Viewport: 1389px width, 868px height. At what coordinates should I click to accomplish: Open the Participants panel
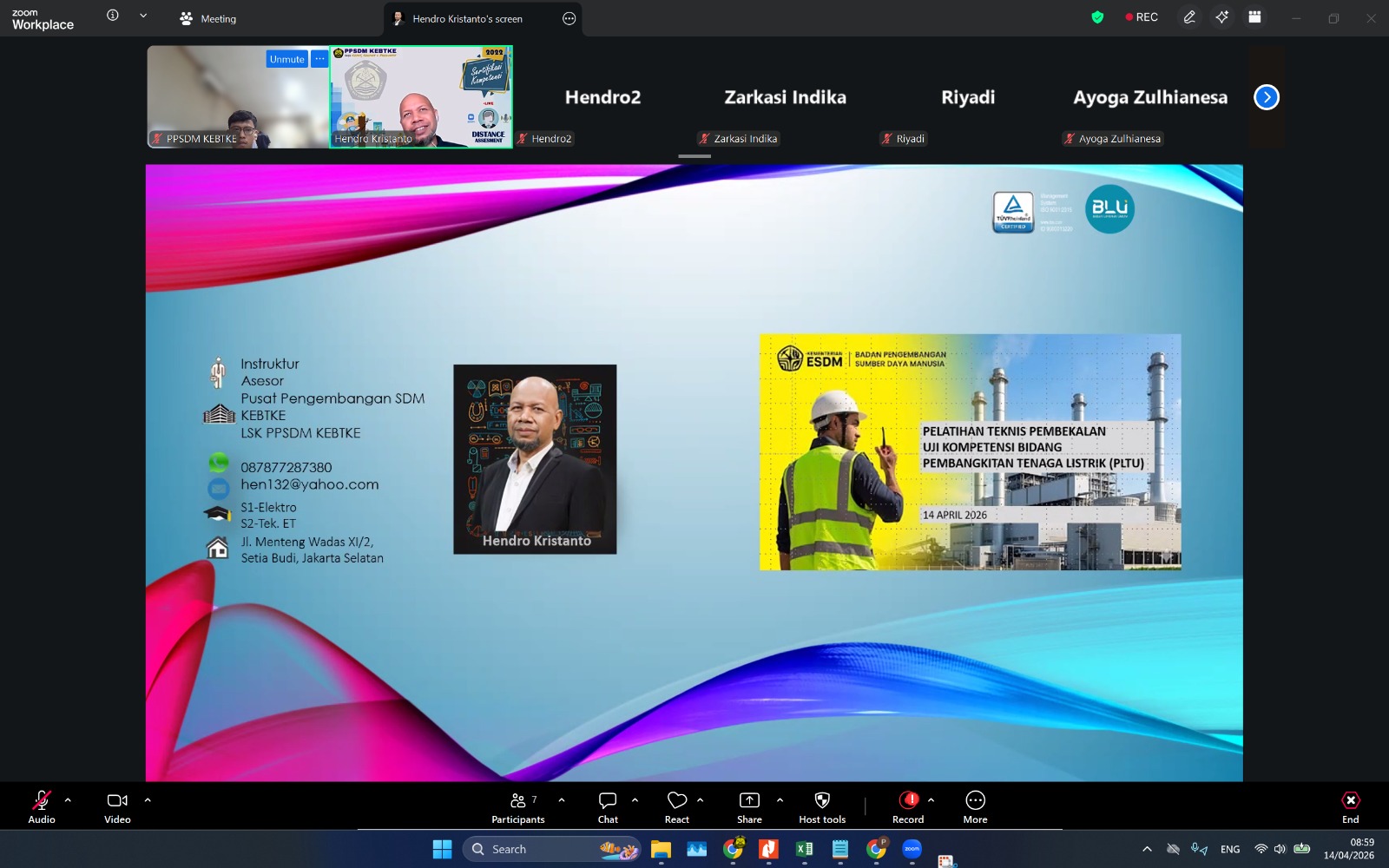click(518, 807)
